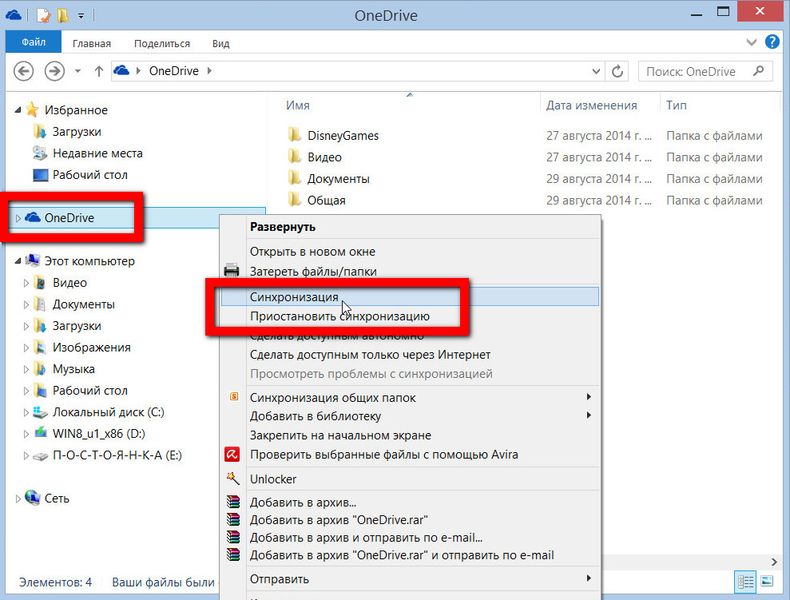Click the search magnifier icon
Viewport: 790px width, 600px height.
758,71
